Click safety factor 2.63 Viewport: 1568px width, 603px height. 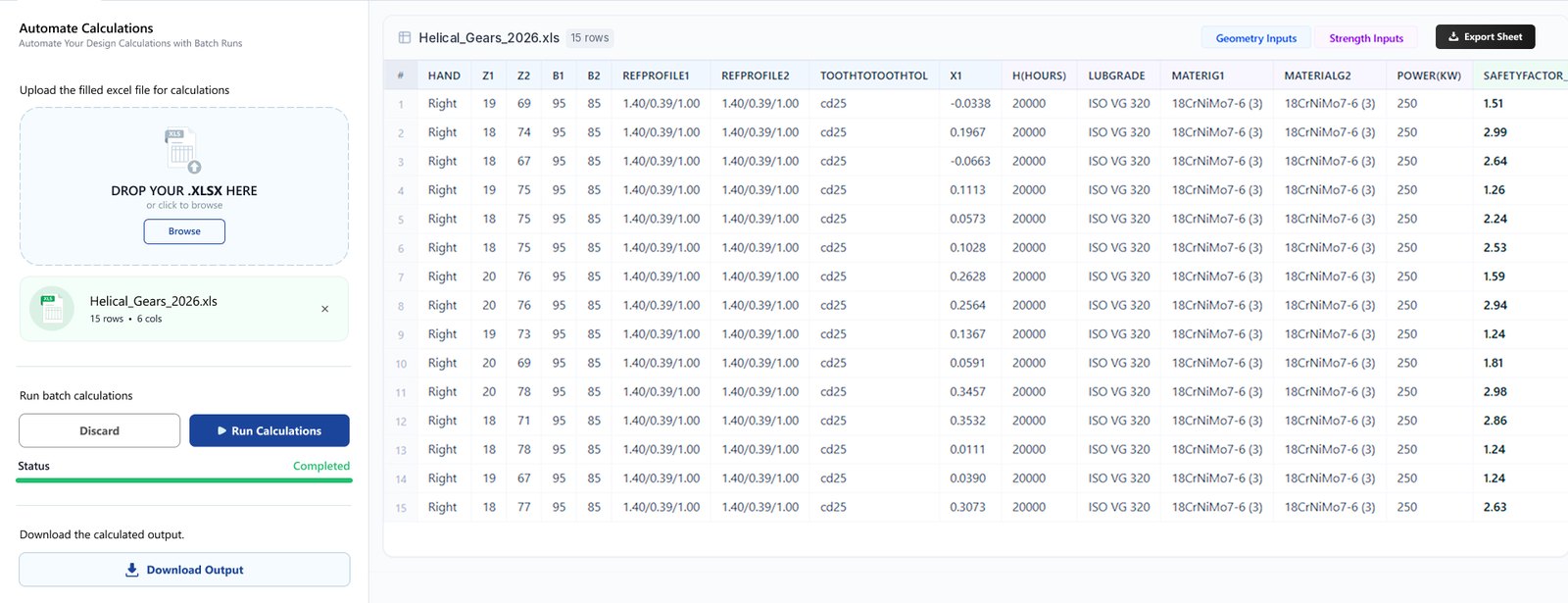1494,507
